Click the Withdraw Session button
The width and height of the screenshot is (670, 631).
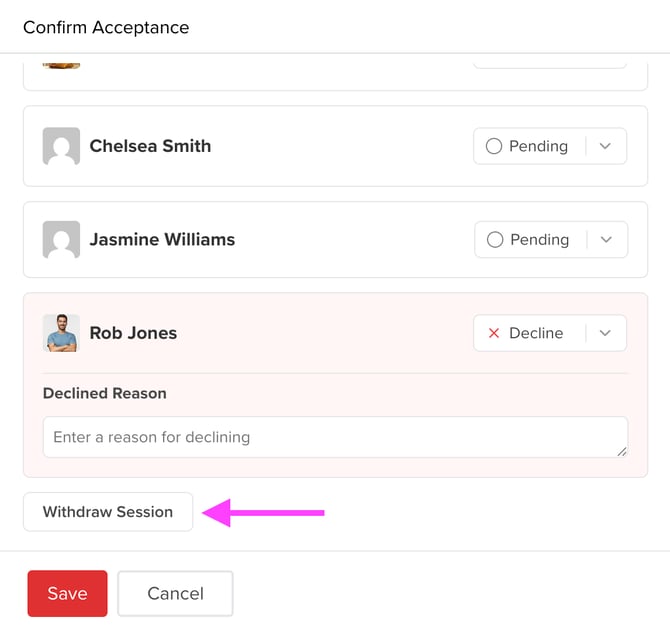[108, 512]
